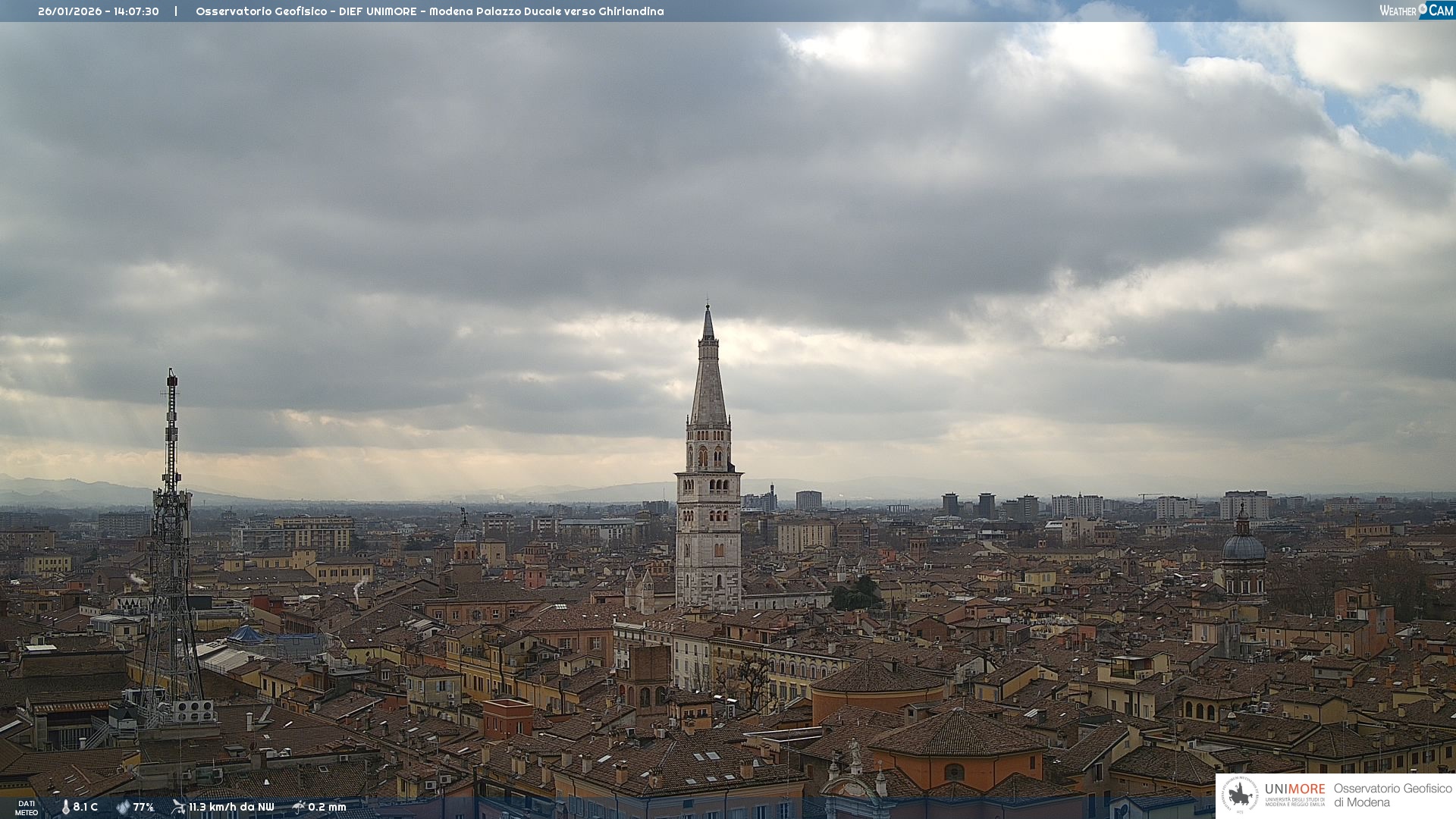
Task: Click the humidity water droplets icon
Action: 123,807
